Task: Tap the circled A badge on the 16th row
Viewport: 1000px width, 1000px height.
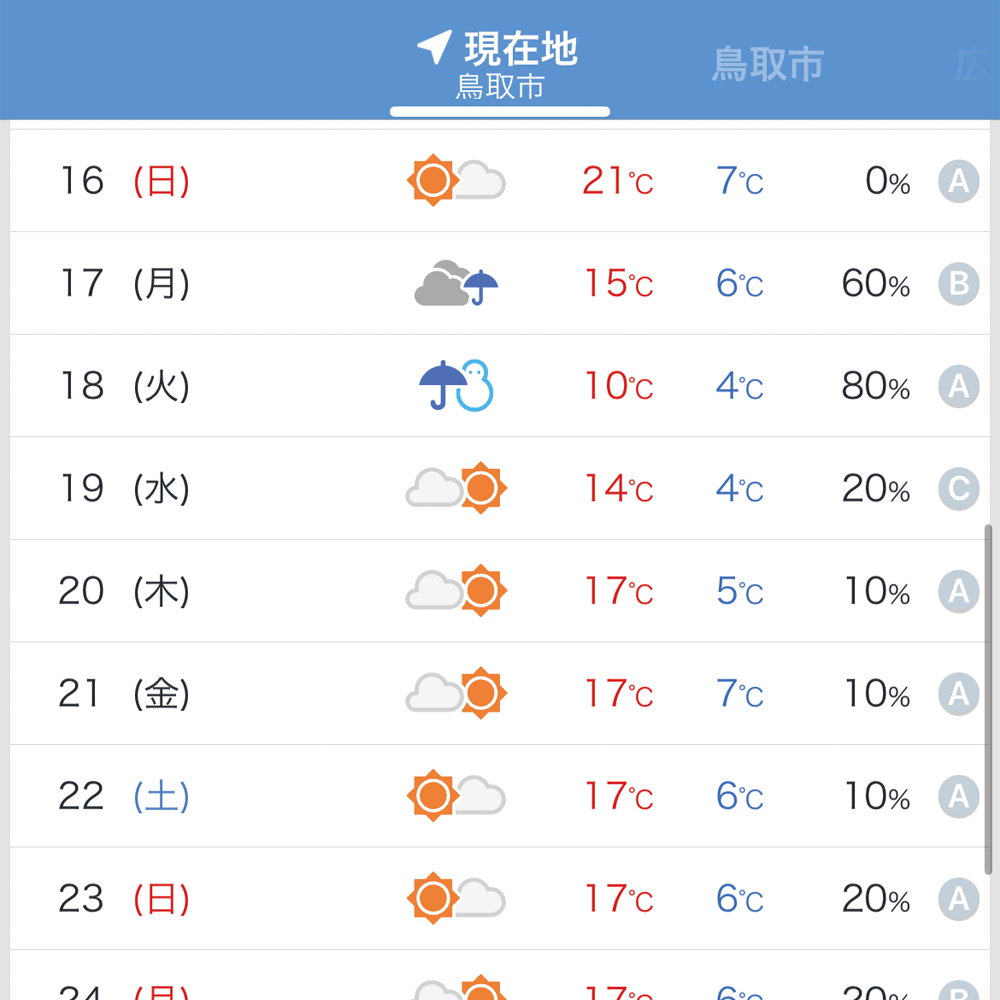Action: (958, 180)
